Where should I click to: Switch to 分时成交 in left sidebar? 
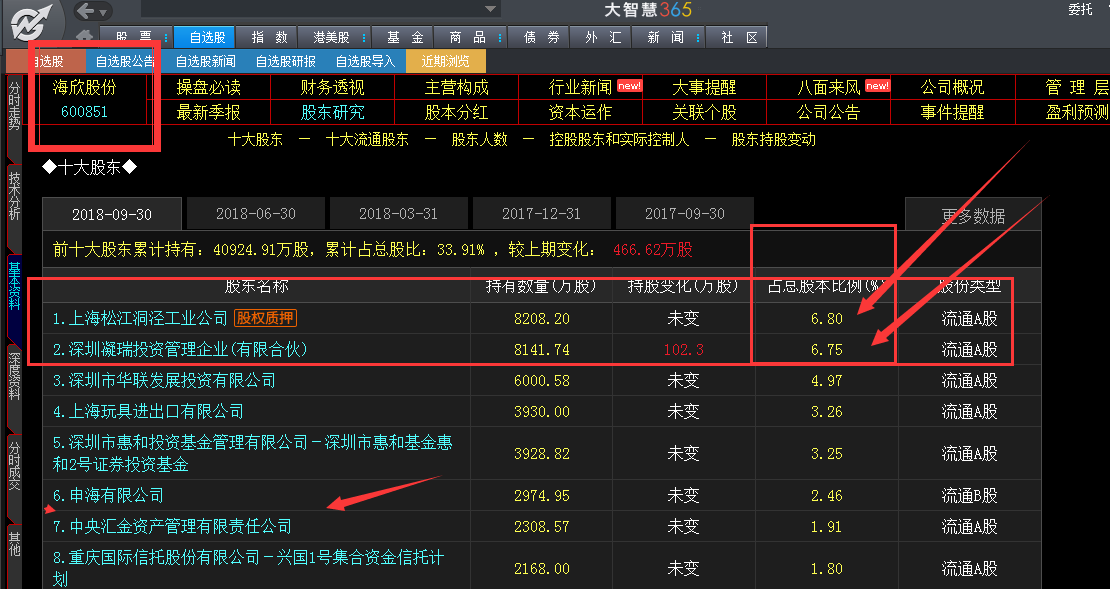(14, 464)
